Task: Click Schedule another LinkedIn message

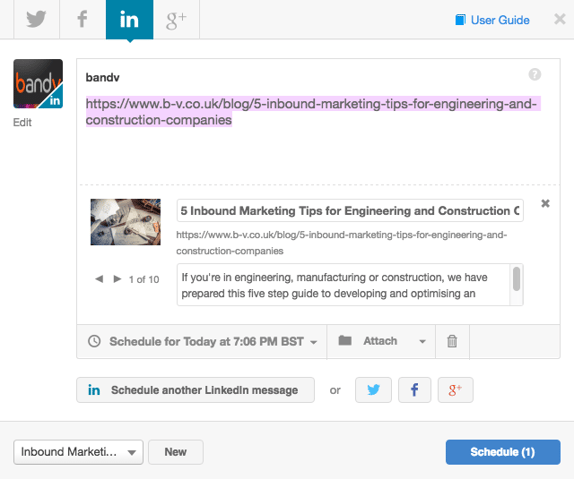Action: pyautogui.click(x=195, y=390)
